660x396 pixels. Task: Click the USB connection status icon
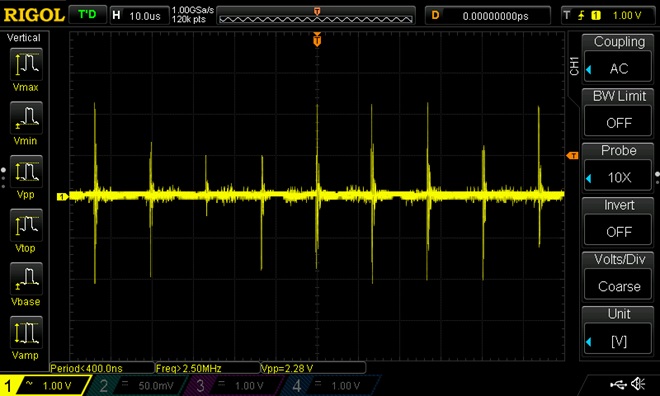pos(617,384)
